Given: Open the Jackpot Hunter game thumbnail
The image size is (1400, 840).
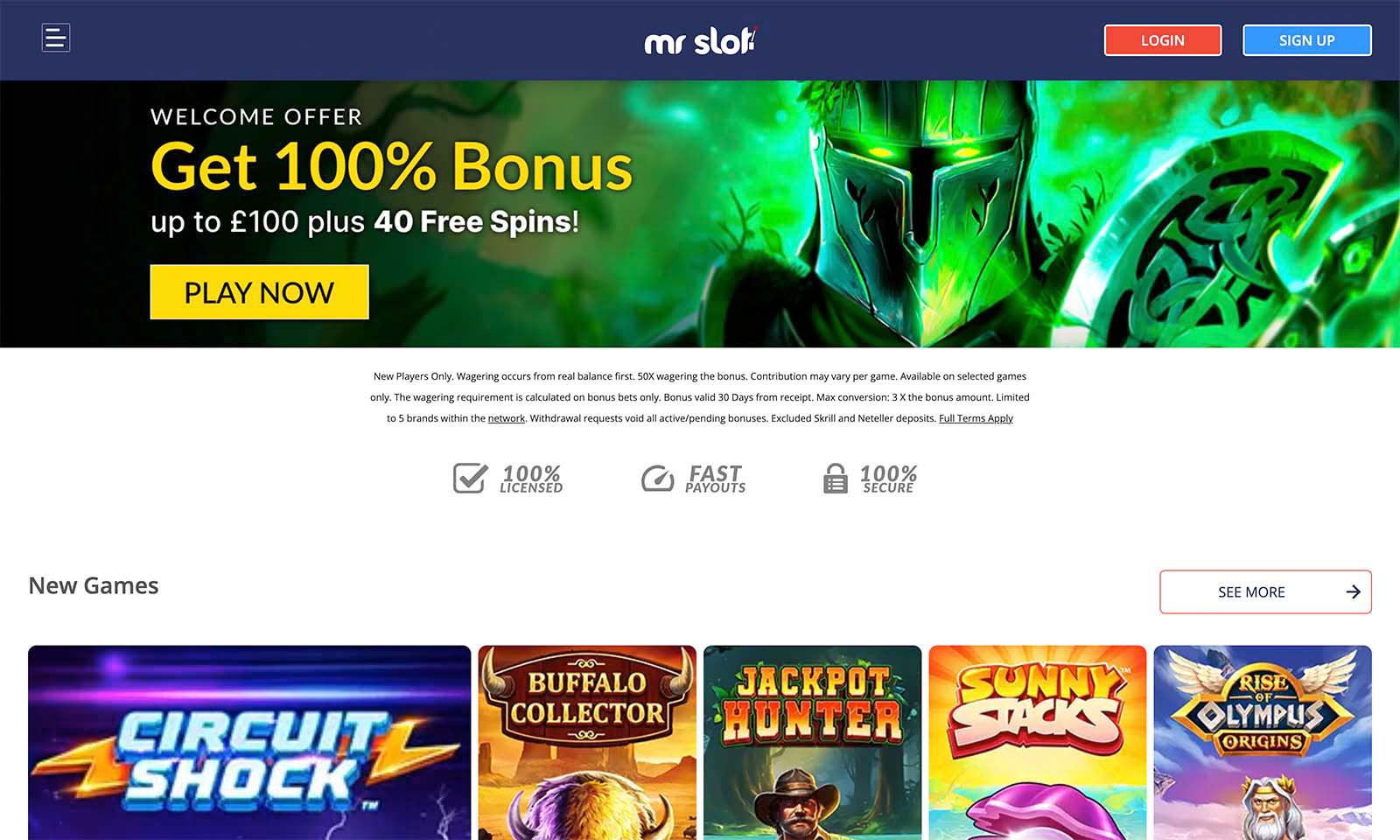Looking at the screenshot, I should [x=812, y=743].
